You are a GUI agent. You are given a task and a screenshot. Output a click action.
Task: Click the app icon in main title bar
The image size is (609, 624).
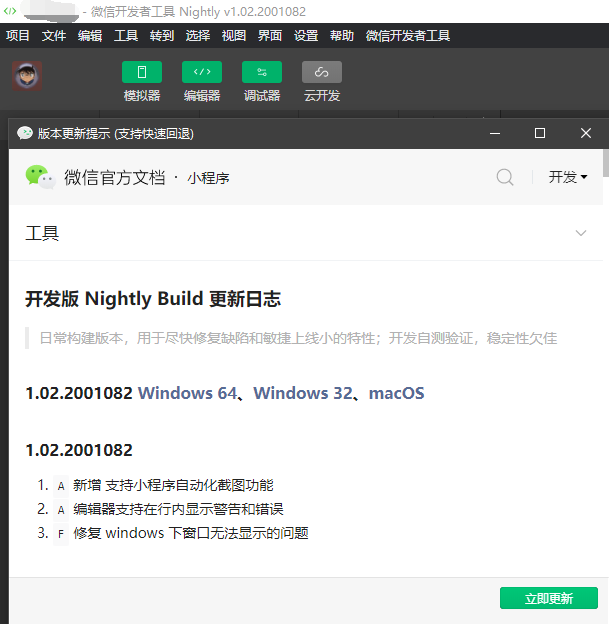10,11
